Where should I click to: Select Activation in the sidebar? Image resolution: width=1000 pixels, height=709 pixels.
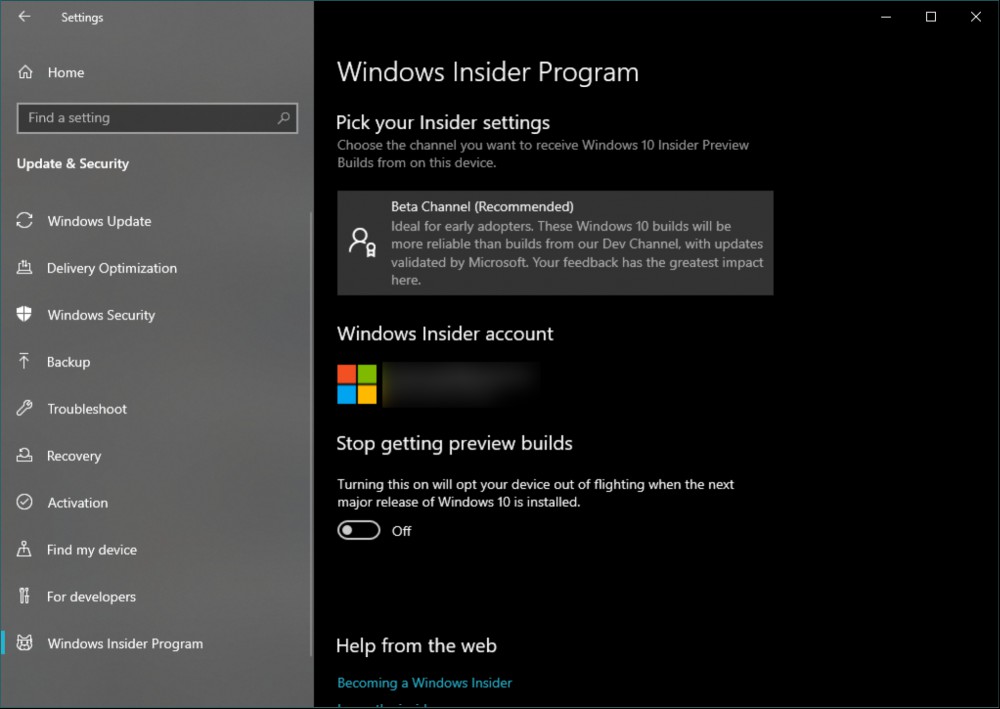(x=156, y=502)
